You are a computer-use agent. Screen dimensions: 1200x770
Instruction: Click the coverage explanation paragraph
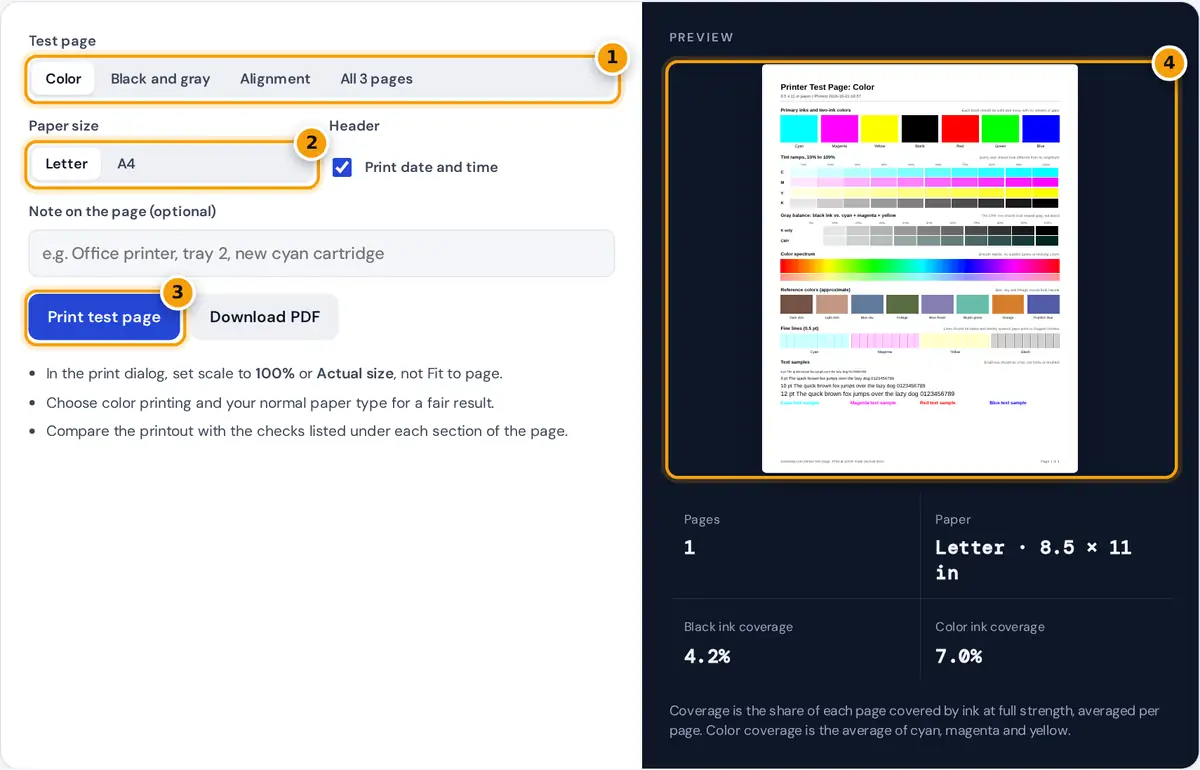(914, 720)
